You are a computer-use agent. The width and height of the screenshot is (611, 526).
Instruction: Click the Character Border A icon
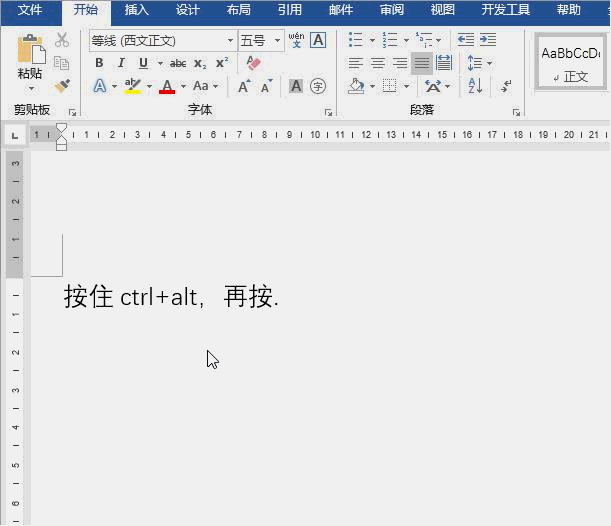tap(318, 40)
